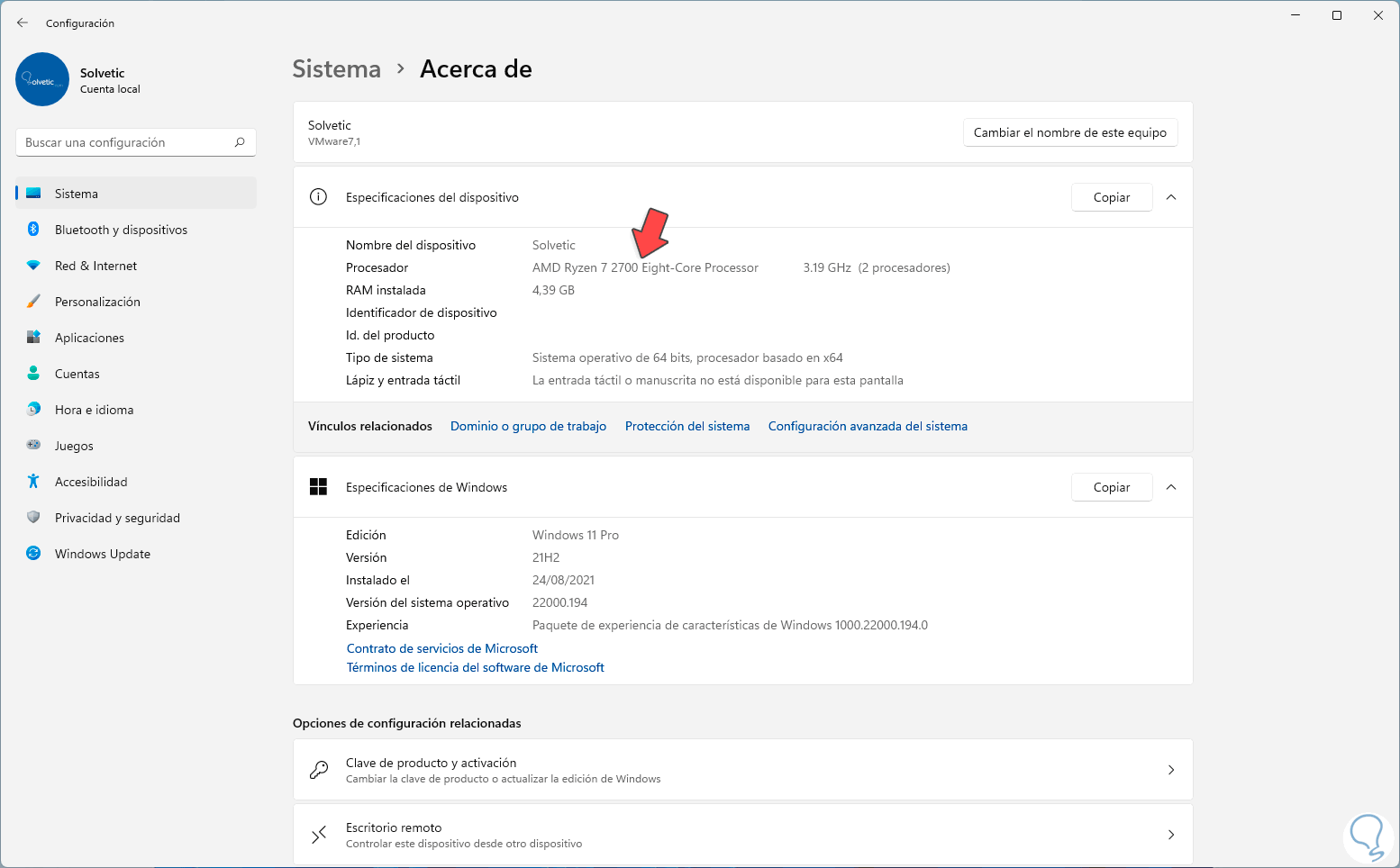1400x868 pixels.
Task: Copy the Windows specifications
Action: [x=1112, y=487]
